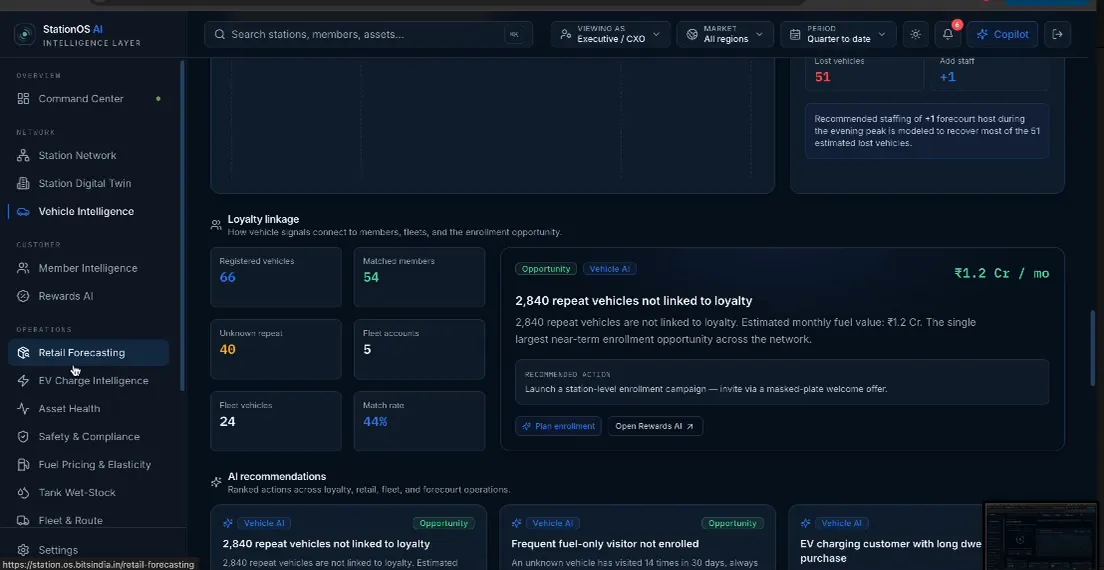Image resolution: width=1104 pixels, height=570 pixels.
Task: Click the Station Digital Twin building icon
Action: (x=23, y=184)
